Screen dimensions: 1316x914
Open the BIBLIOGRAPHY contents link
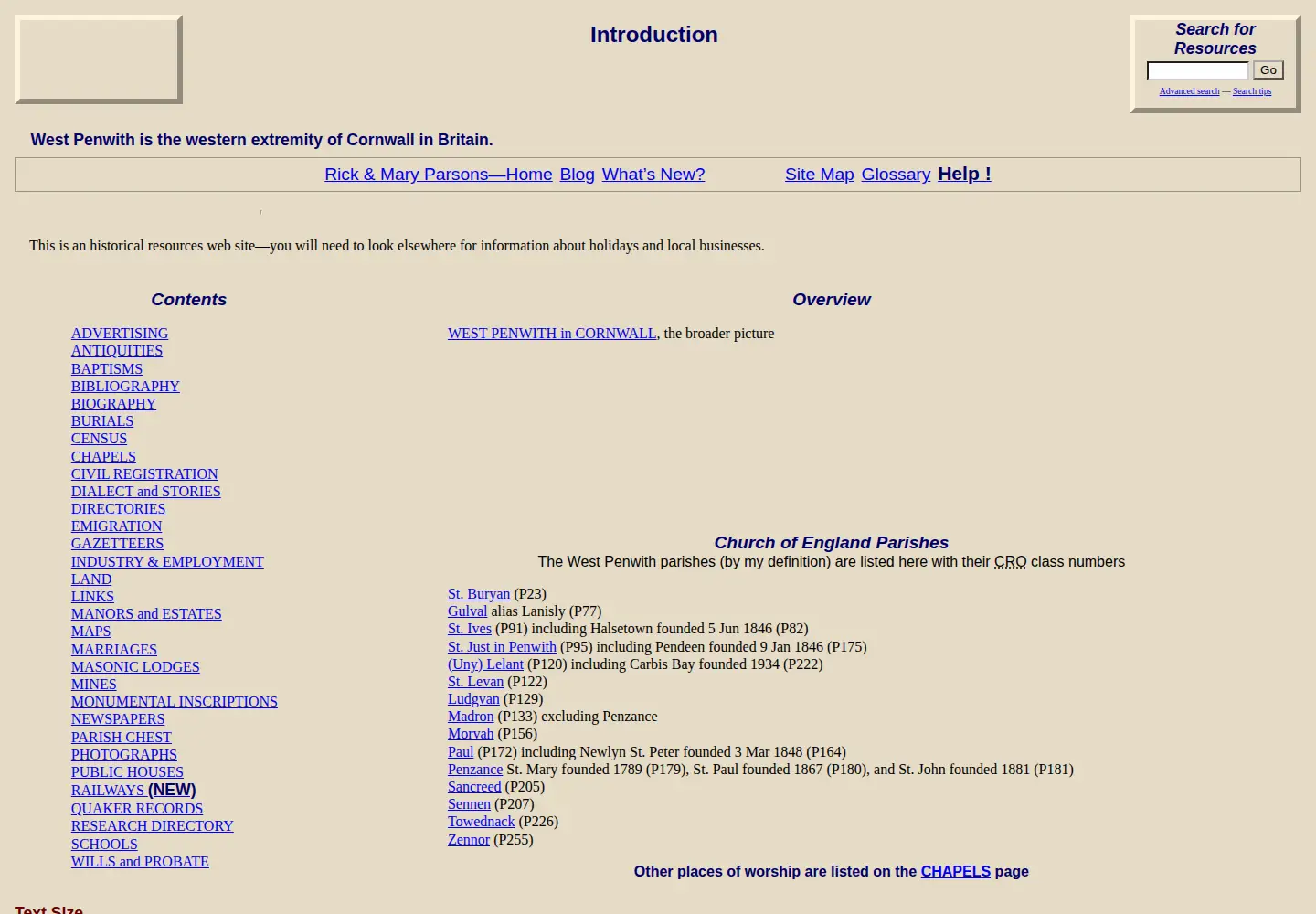coord(125,387)
